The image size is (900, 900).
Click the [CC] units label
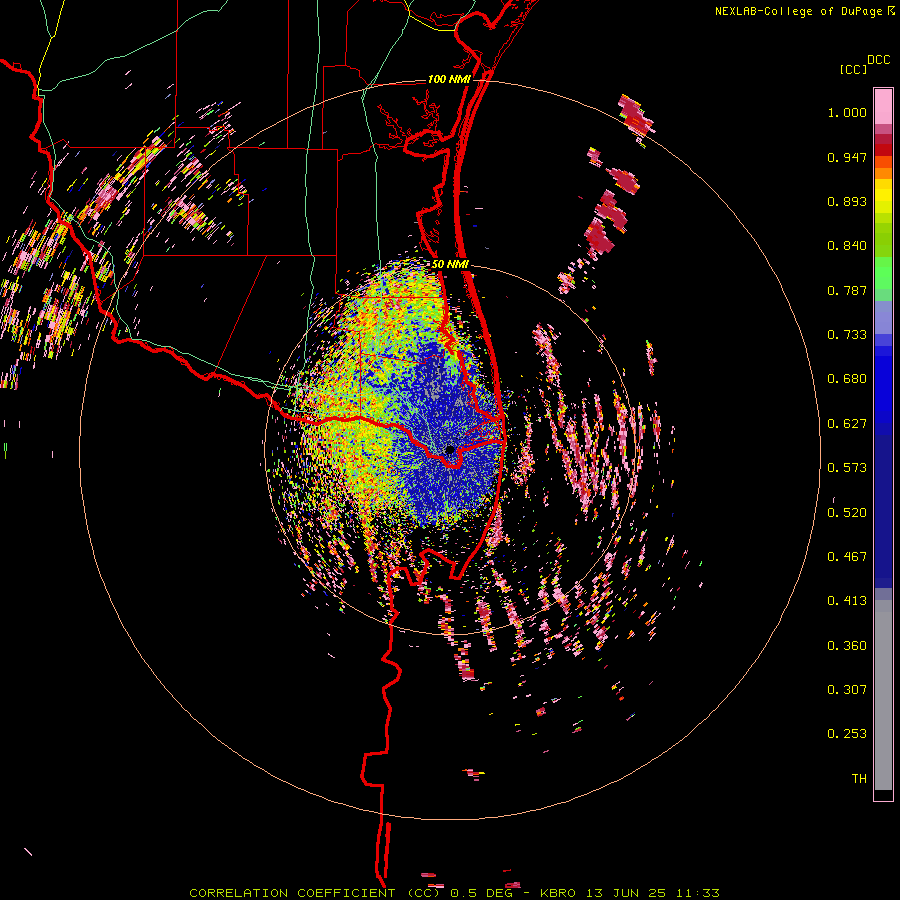(853, 69)
